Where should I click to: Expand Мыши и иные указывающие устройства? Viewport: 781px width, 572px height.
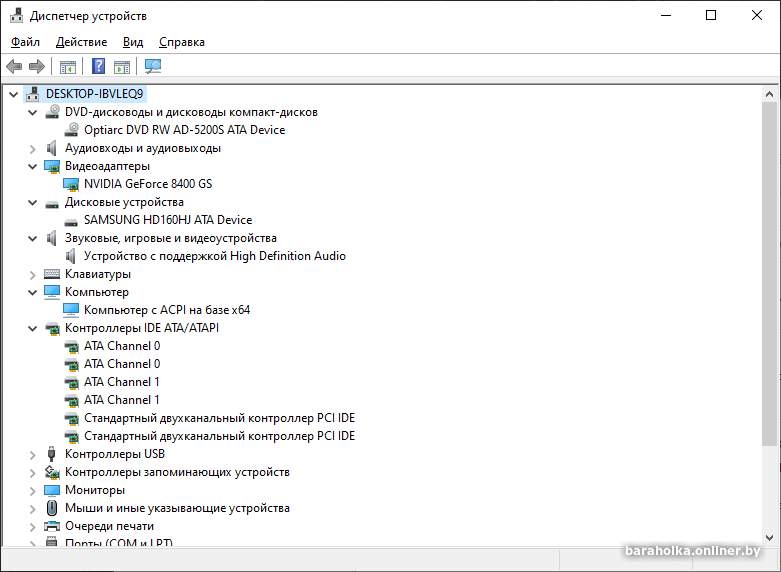[x=32, y=509]
